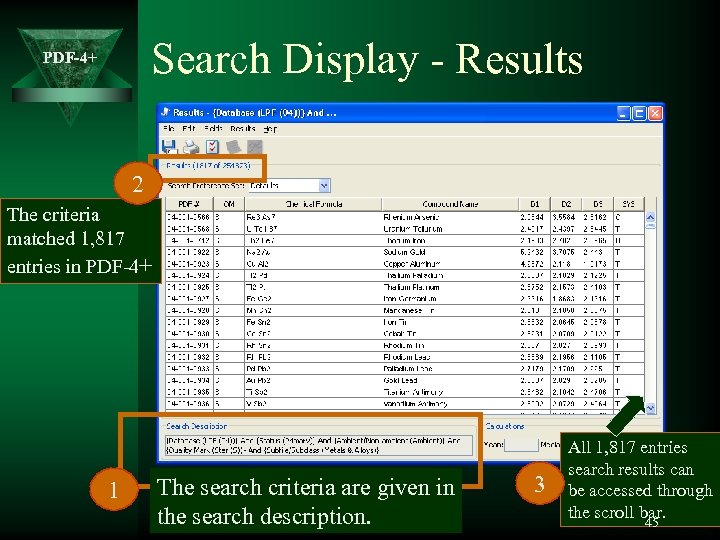Screen dimensions: 720x540
Task: Click the Mean field in Calculations
Action: (x=521, y=444)
